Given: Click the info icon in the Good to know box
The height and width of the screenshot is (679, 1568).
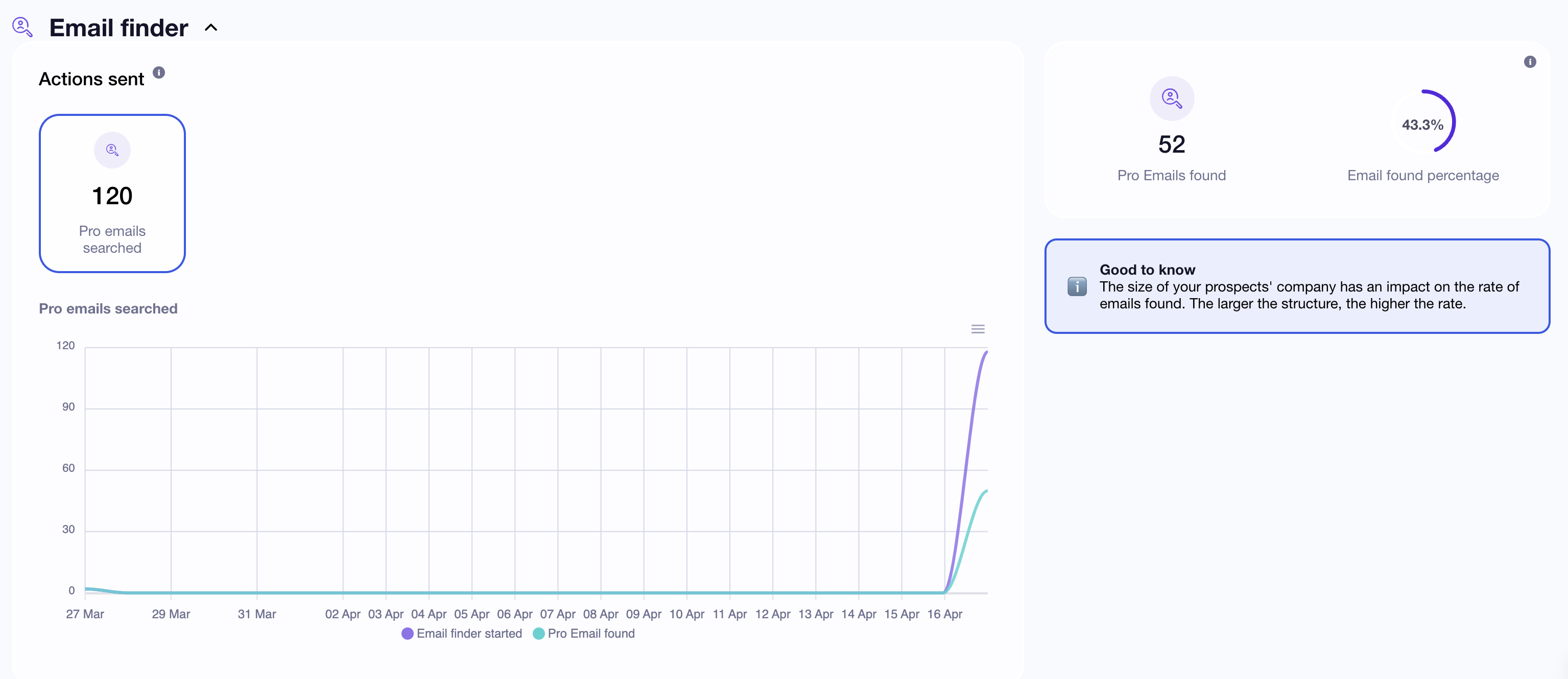Looking at the screenshot, I should [x=1077, y=286].
